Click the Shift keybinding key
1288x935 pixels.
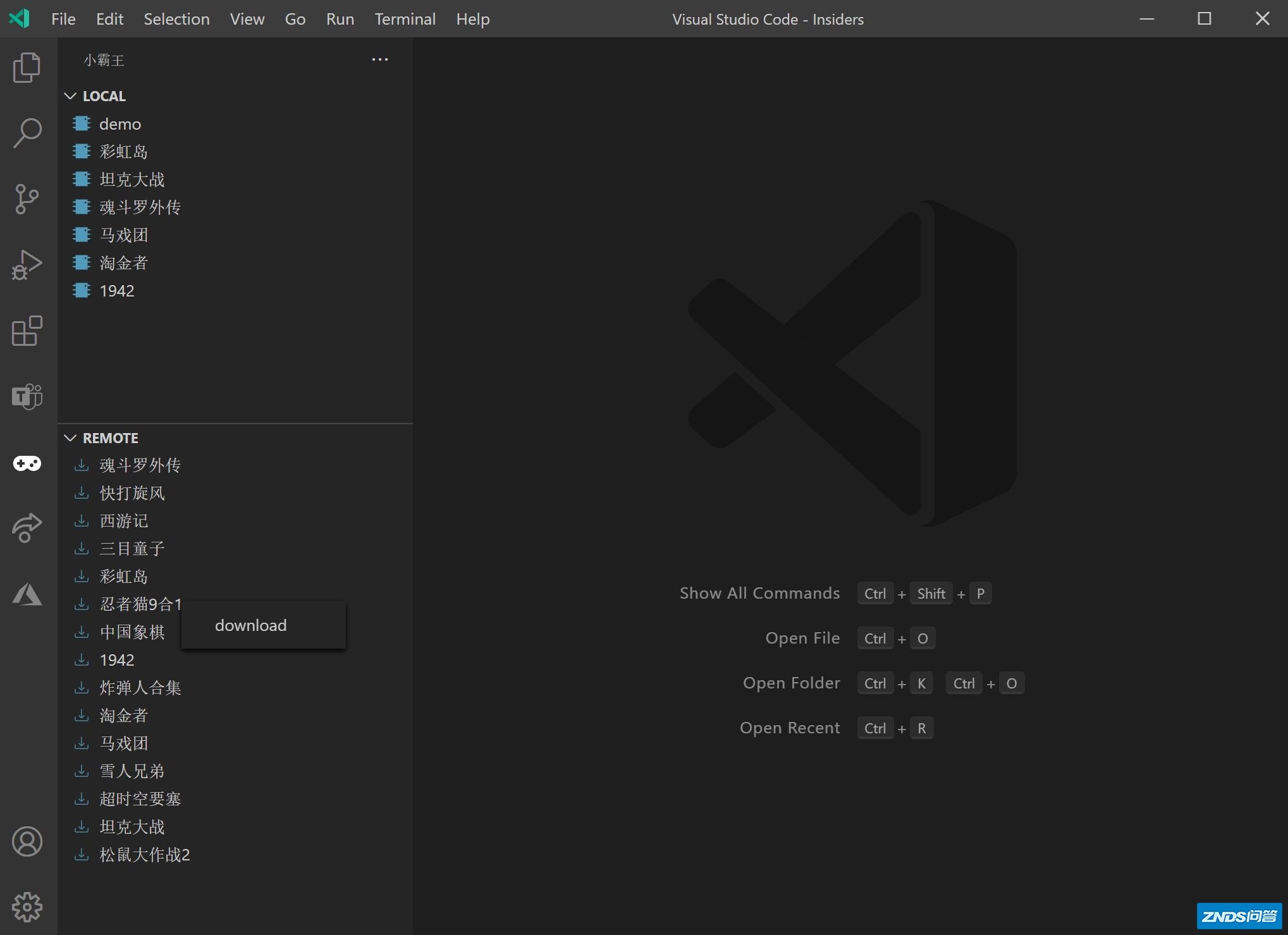[x=931, y=593]
